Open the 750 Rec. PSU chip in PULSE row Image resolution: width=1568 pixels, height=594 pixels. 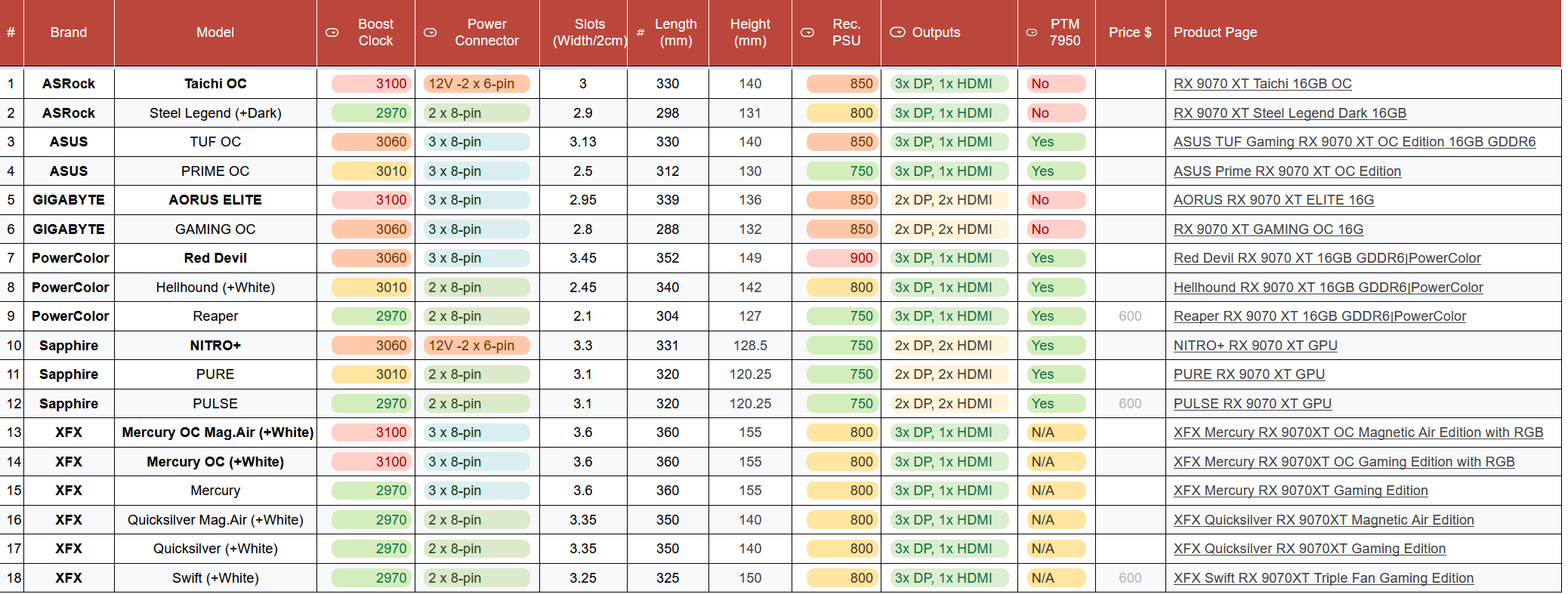point(841,404)
